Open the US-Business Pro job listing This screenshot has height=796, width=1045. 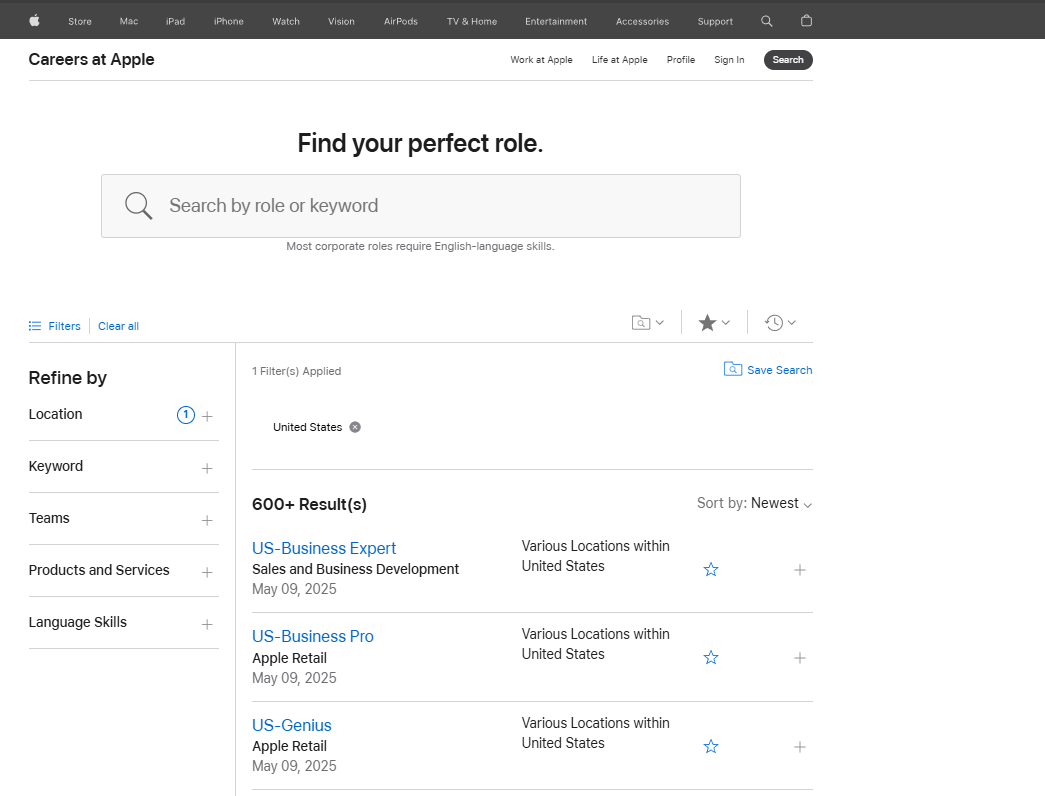coord(313,636)
